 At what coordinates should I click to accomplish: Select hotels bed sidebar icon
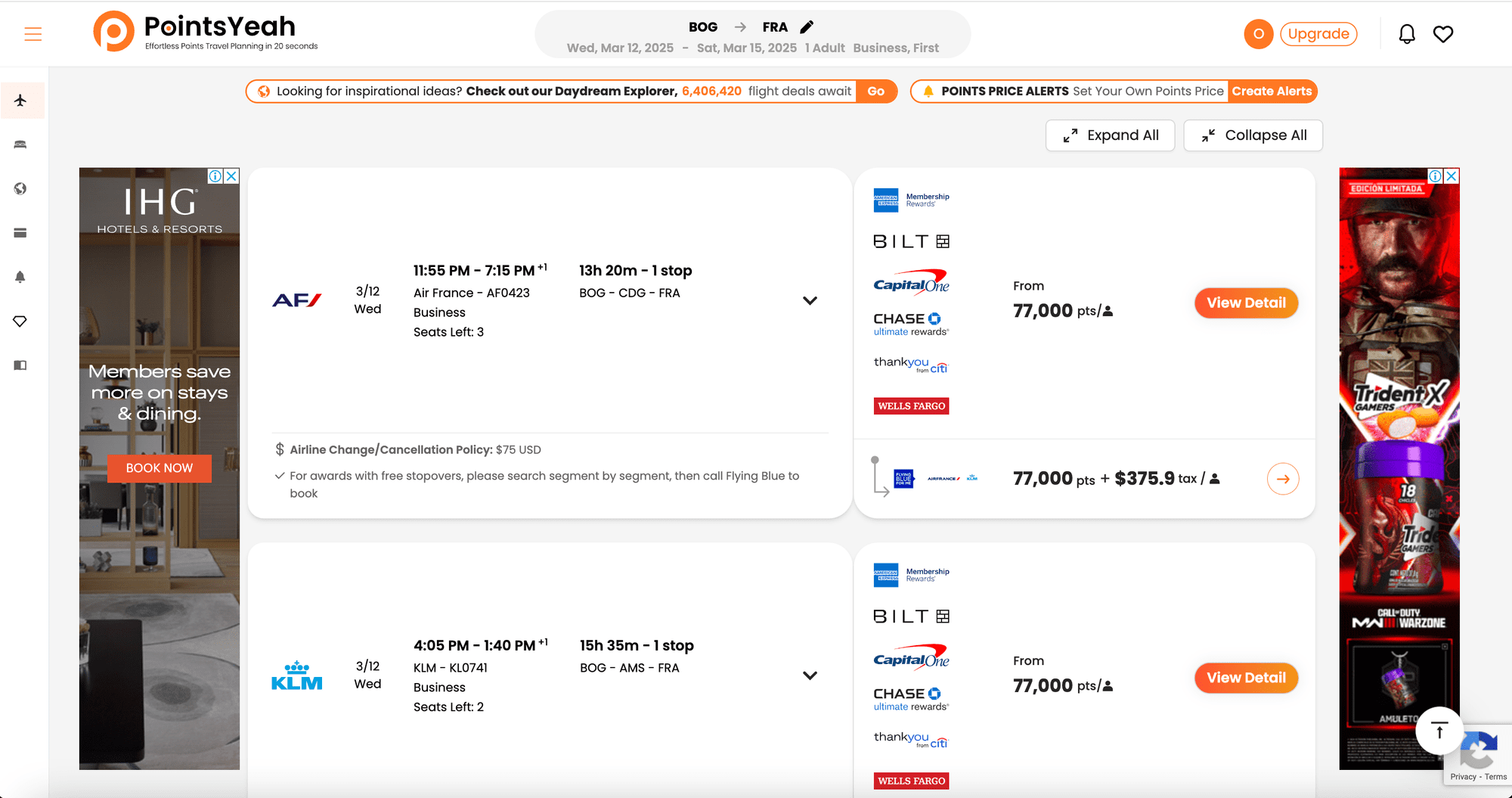20,144
